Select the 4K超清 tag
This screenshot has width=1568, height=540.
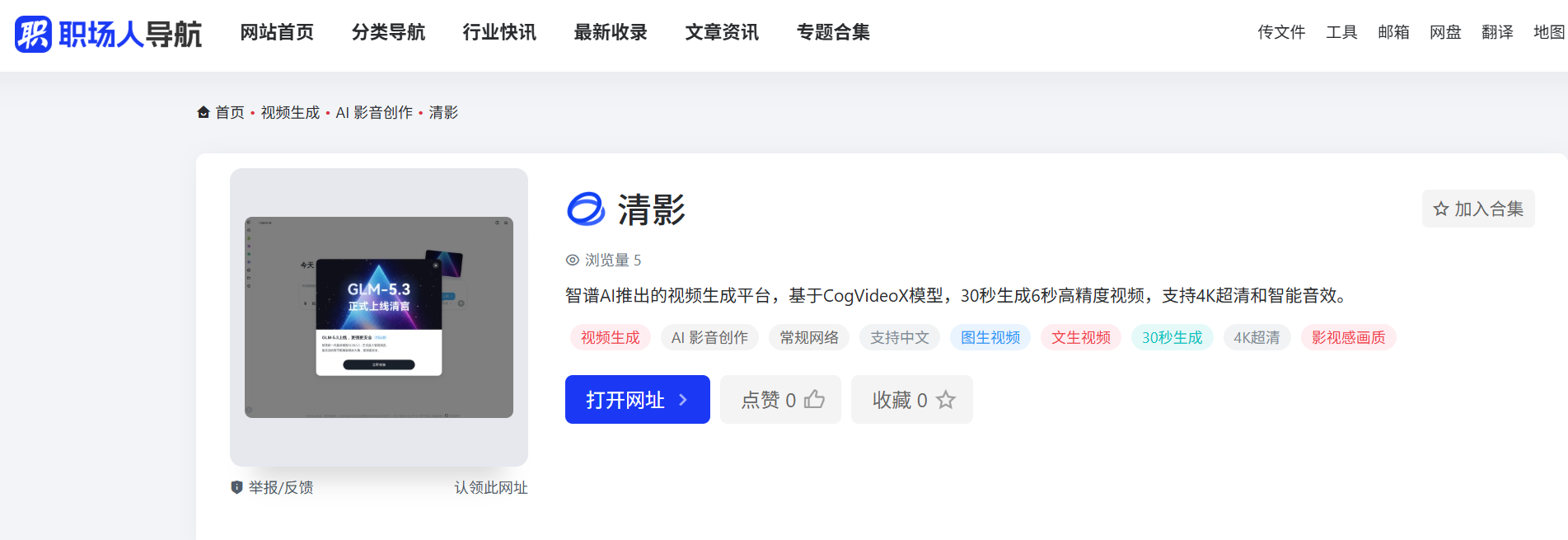pyautogui.click(x=1257, y=337)
